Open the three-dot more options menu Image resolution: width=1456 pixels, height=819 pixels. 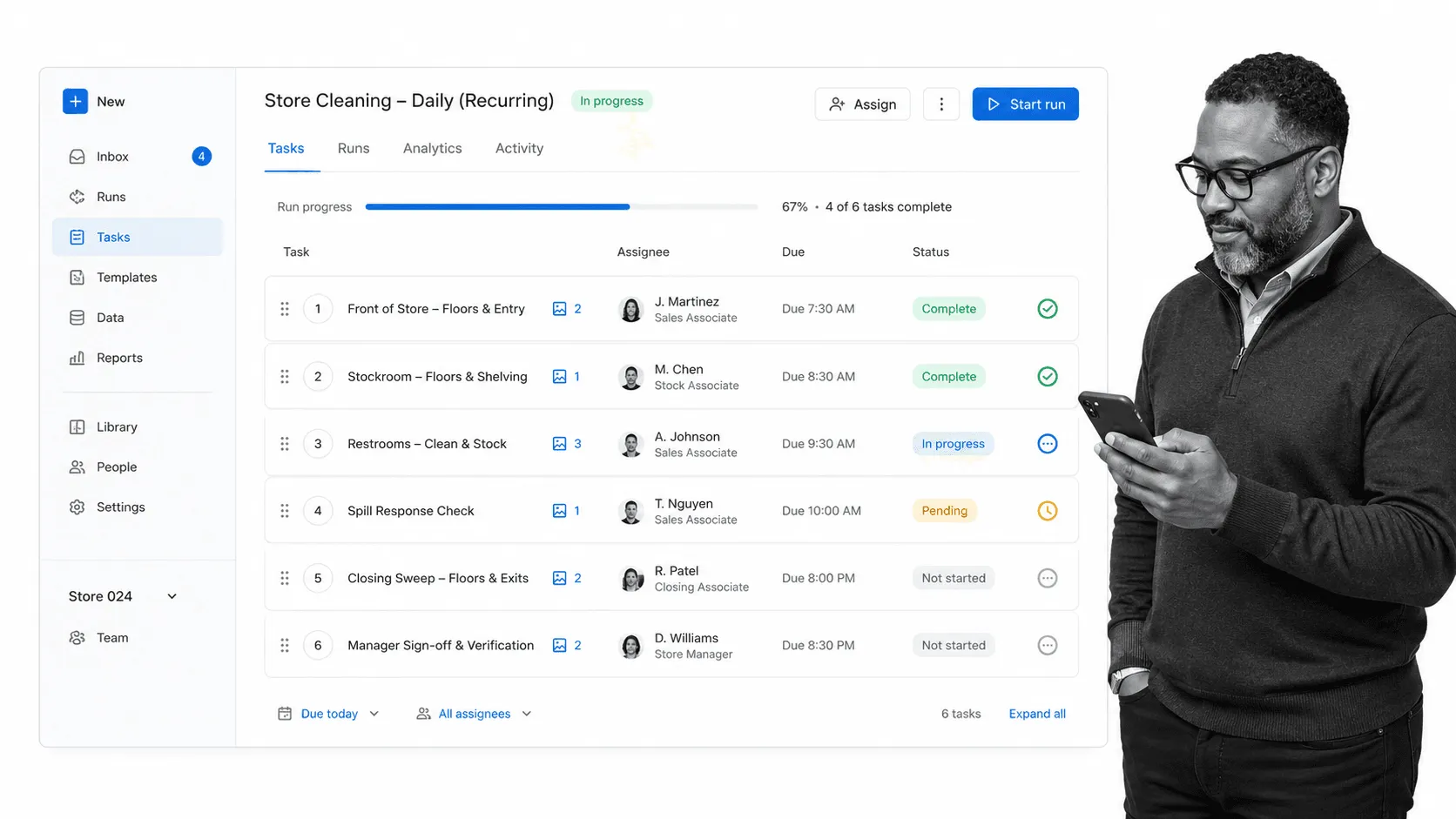tap(941, 104)
